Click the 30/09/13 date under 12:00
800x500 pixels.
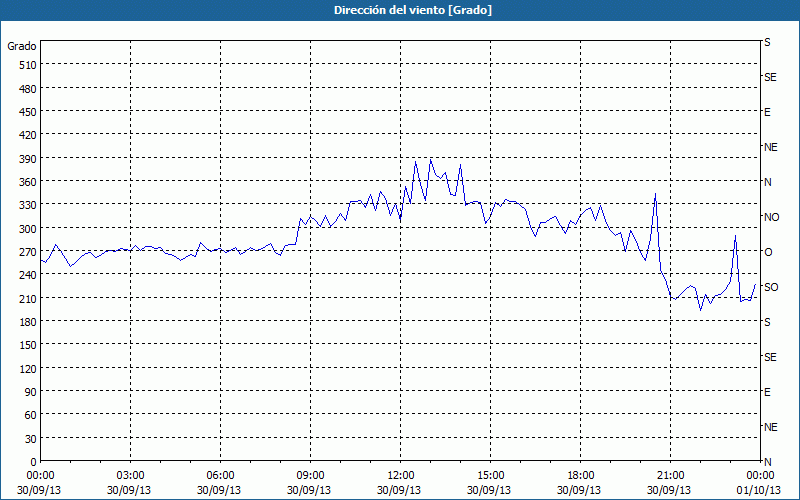pos(399,490)
